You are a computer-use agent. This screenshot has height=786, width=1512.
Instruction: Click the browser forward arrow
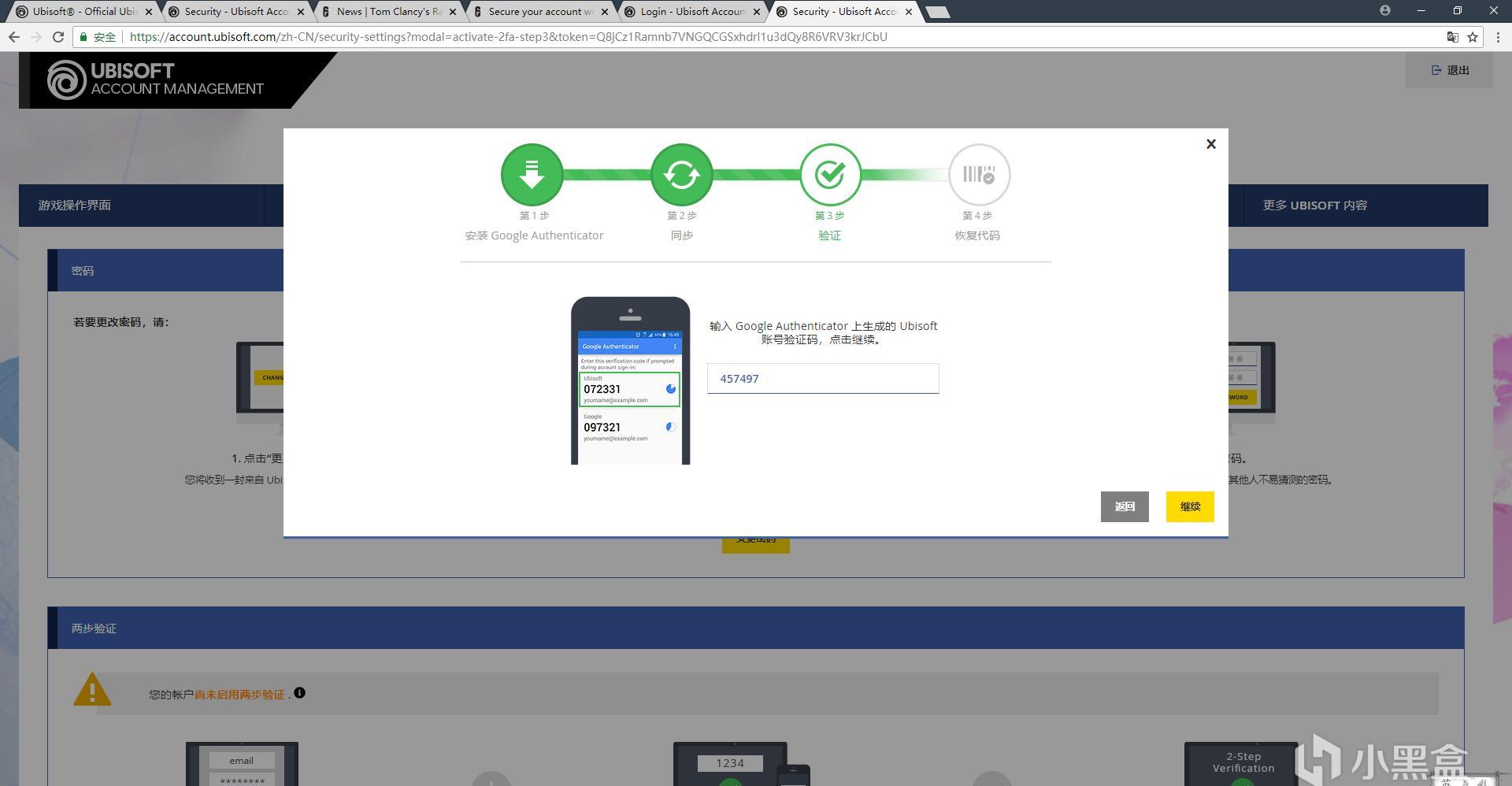[x=36, y=37]
